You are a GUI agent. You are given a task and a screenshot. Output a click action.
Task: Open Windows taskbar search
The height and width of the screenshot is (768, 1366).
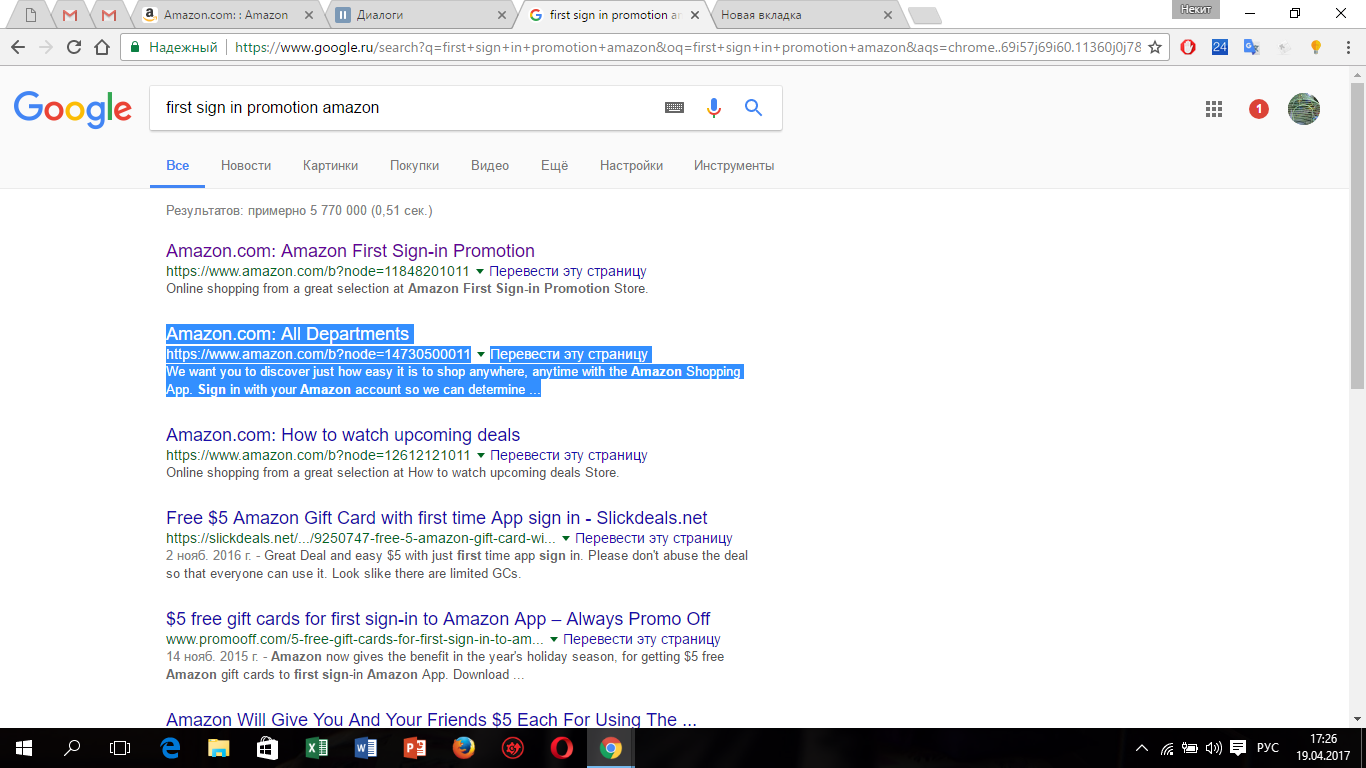click(x=72, y=748)
